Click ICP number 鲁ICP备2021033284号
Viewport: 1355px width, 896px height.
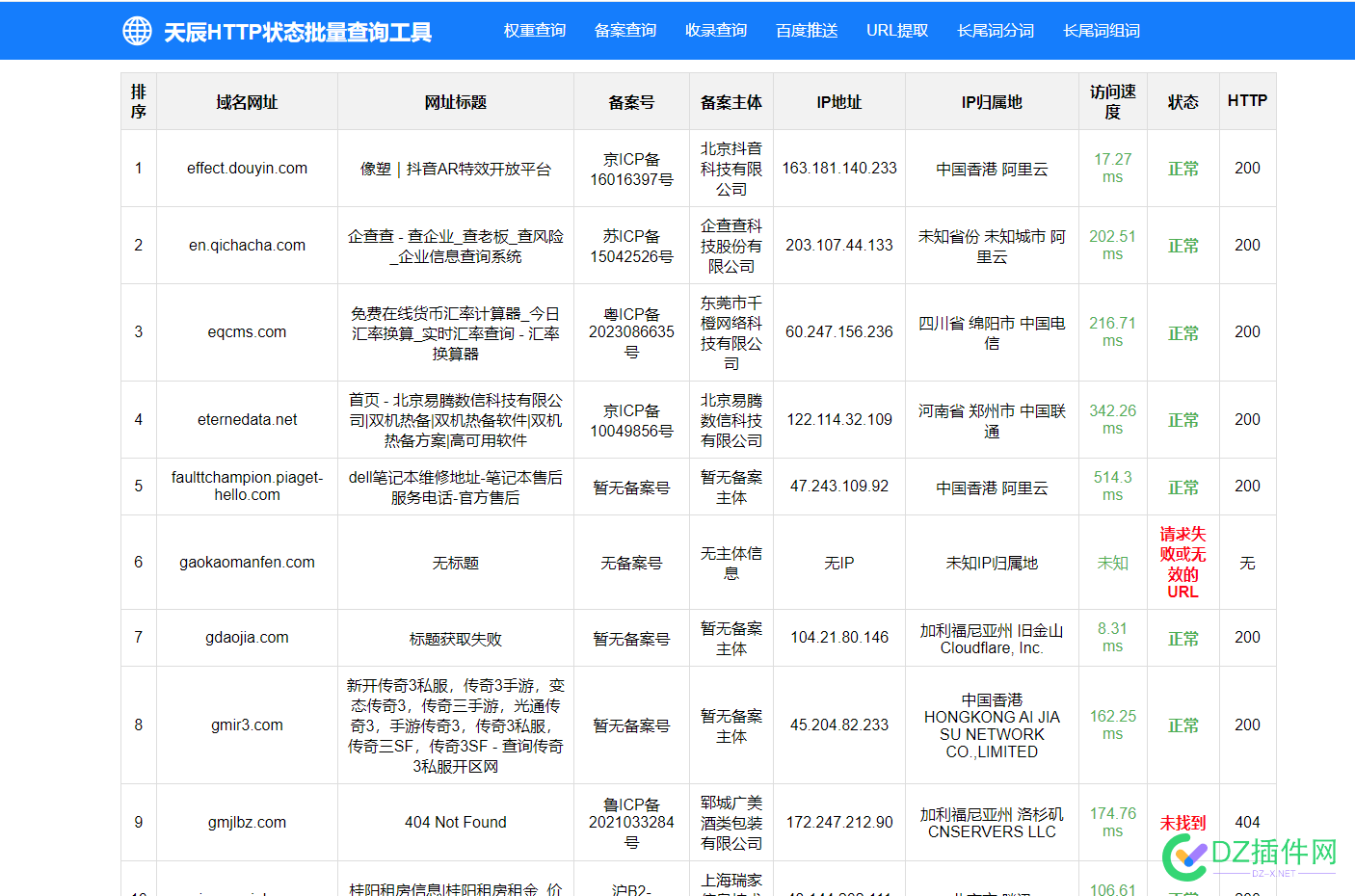pyautogui.click(x=631, y=823)
